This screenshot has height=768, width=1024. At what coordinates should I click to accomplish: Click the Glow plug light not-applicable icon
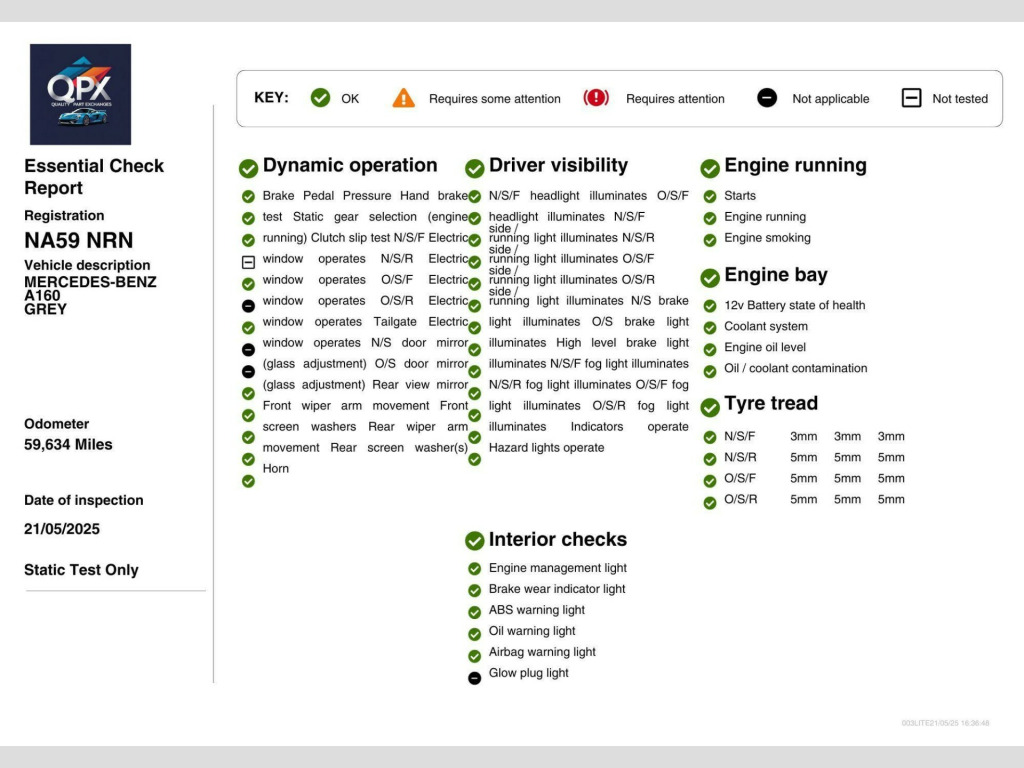pos(475,678)
